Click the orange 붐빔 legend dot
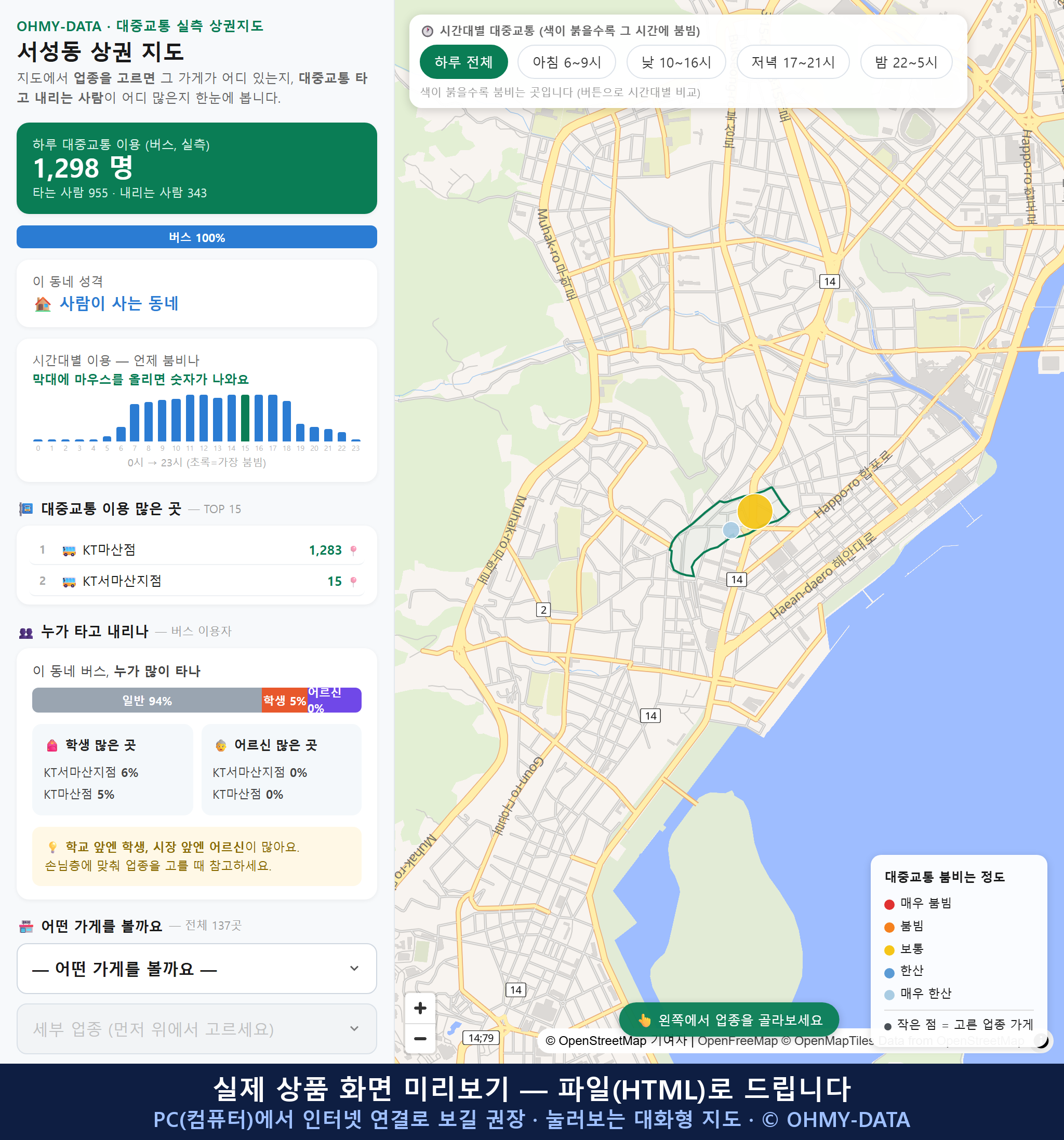This screenshot has width=1064, height=1140. (x=889, y=927)
